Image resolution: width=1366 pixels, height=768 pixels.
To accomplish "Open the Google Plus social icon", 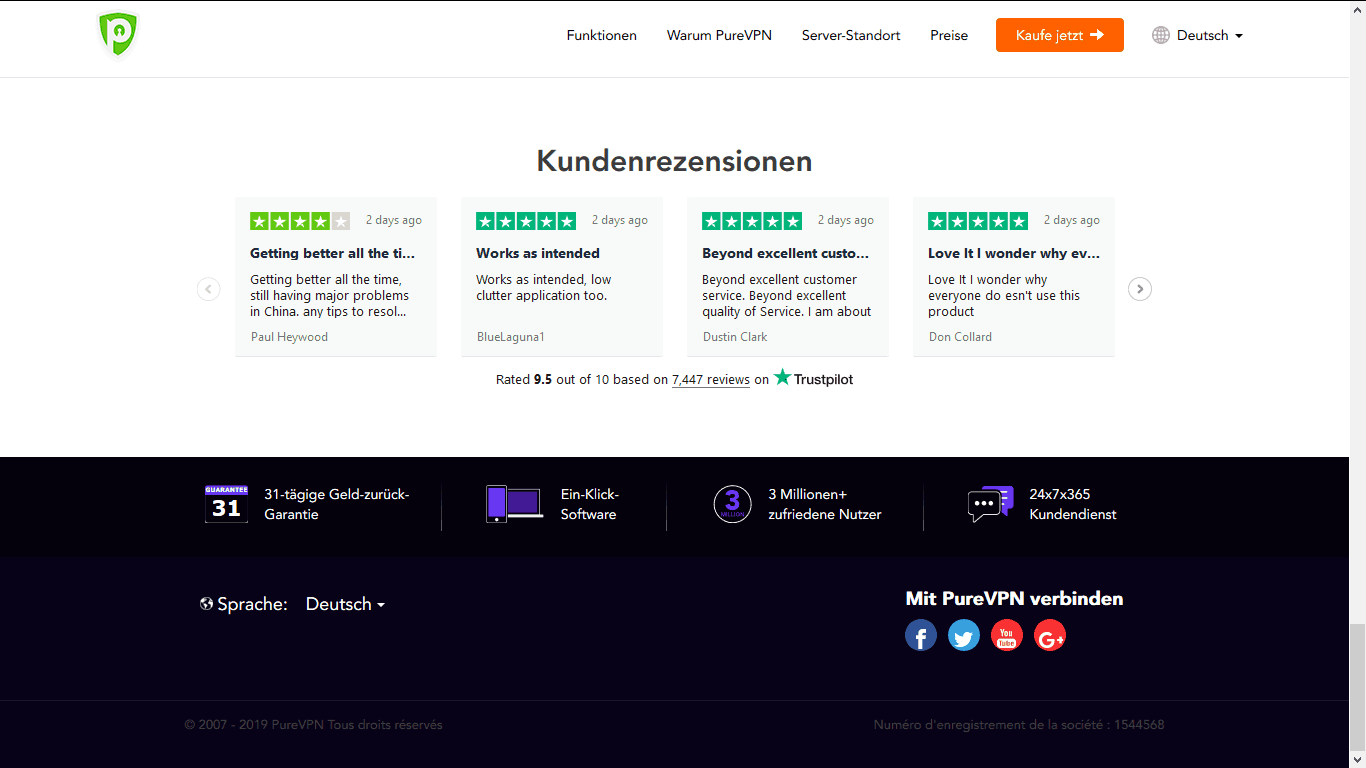I will [x=1050, y=635].
